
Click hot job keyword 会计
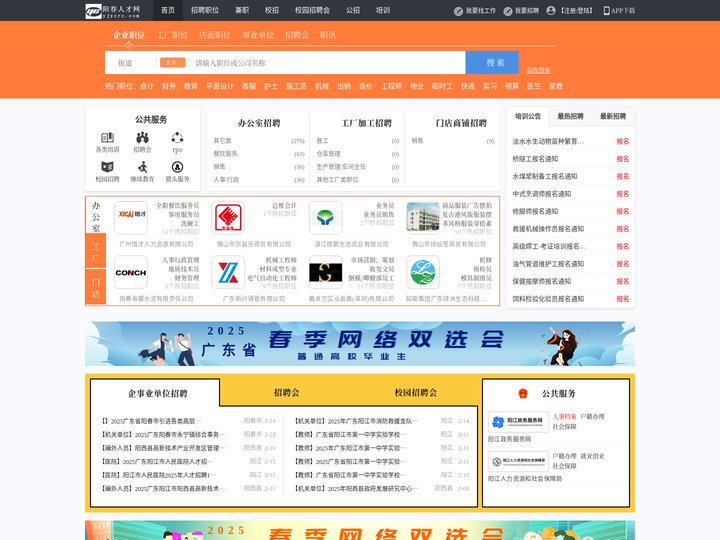(x=147, y=86)
